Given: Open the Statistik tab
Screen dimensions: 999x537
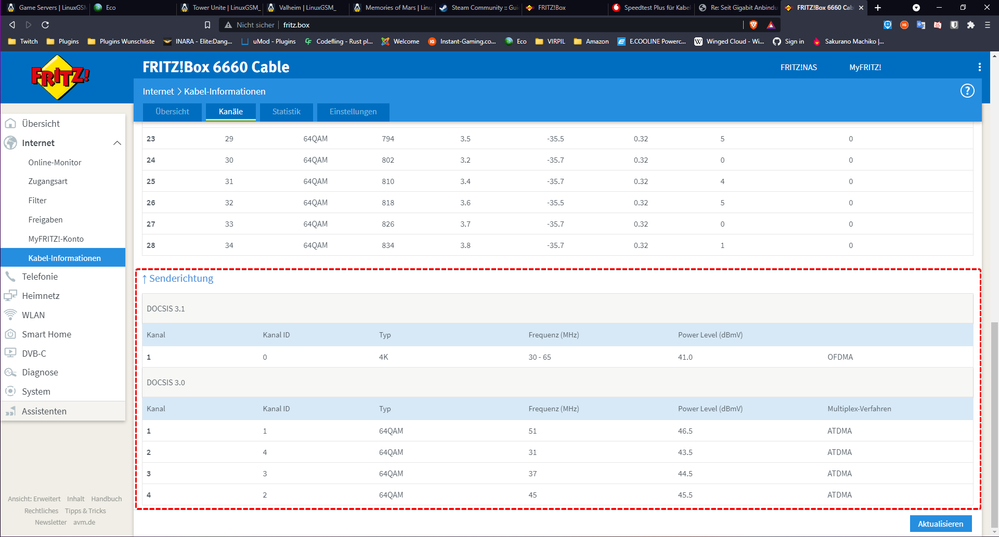Looking at the screenshot, I should (286, 111).
